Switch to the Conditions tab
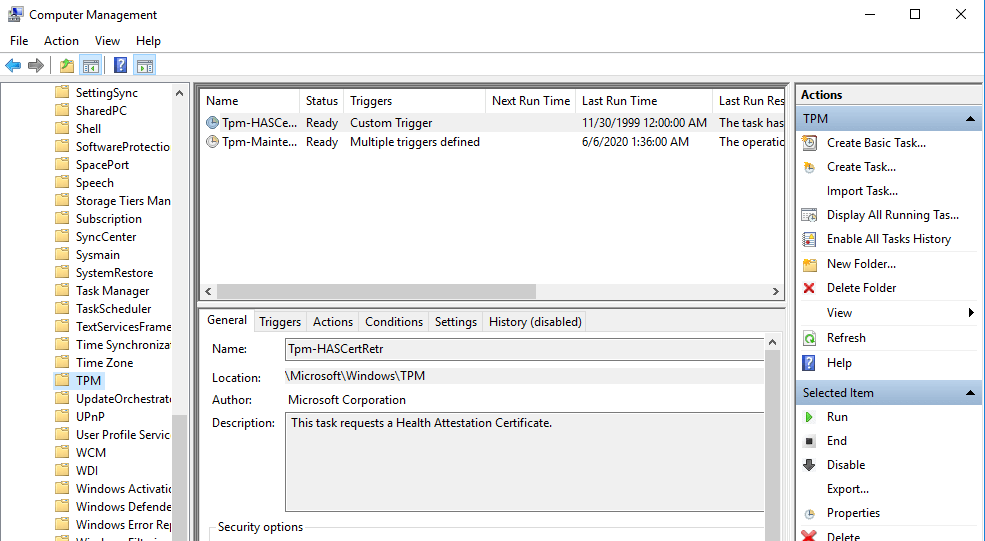This screenshot has width=985, height=541. pyautogui.click(x=394, y=322)
